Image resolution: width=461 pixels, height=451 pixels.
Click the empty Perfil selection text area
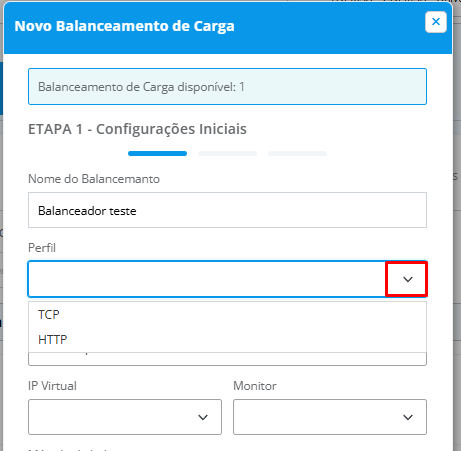tap(207, 279)
